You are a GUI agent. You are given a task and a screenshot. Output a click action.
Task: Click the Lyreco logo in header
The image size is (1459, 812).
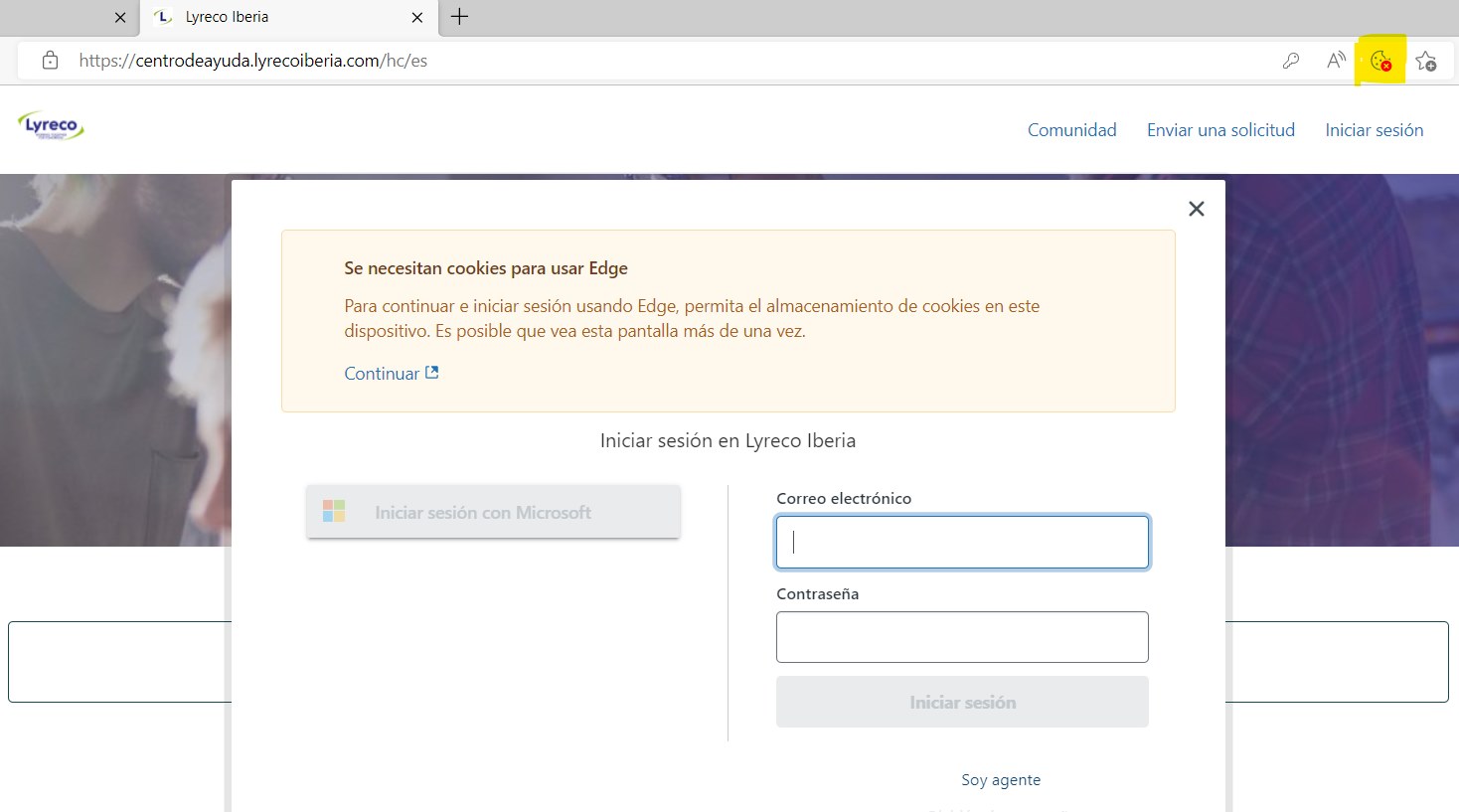(x=51, y=126)
